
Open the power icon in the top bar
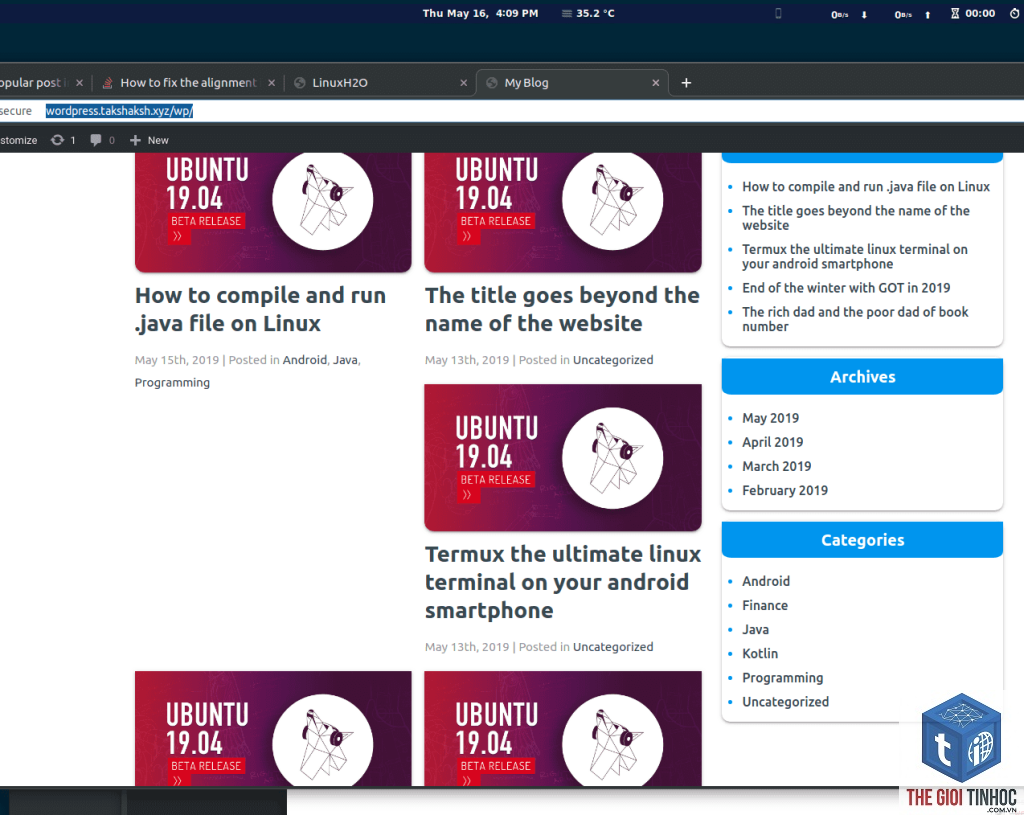[x=1015, y=13]
